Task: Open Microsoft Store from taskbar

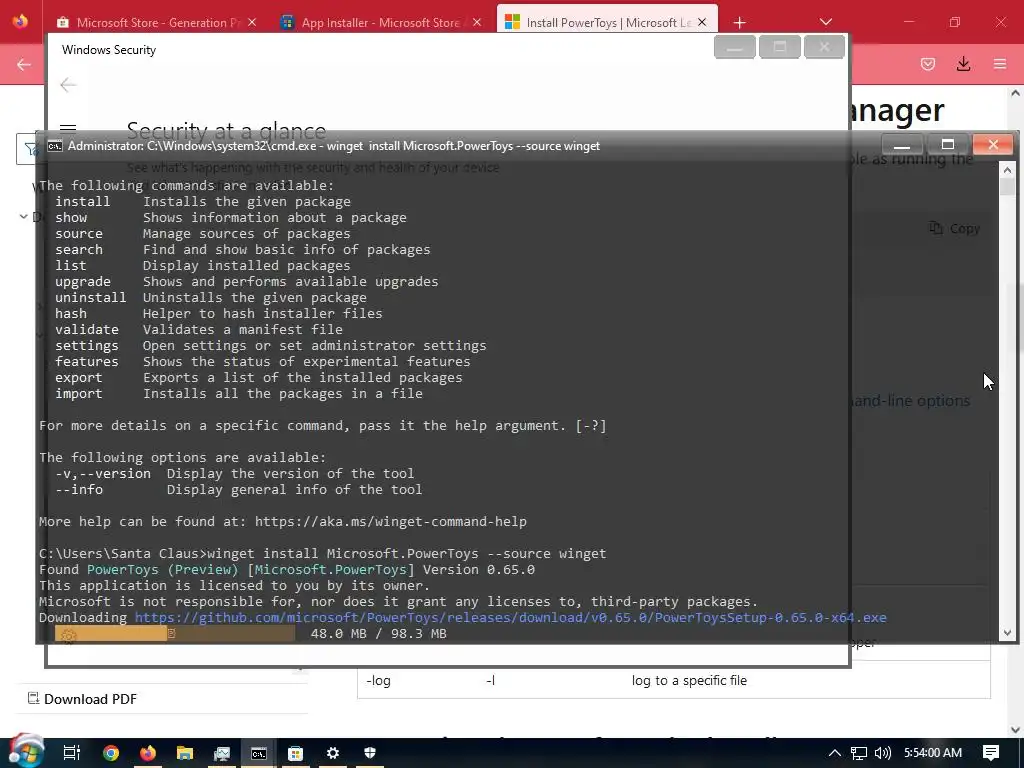Action: pyautogui.click(x=296, y=753)
